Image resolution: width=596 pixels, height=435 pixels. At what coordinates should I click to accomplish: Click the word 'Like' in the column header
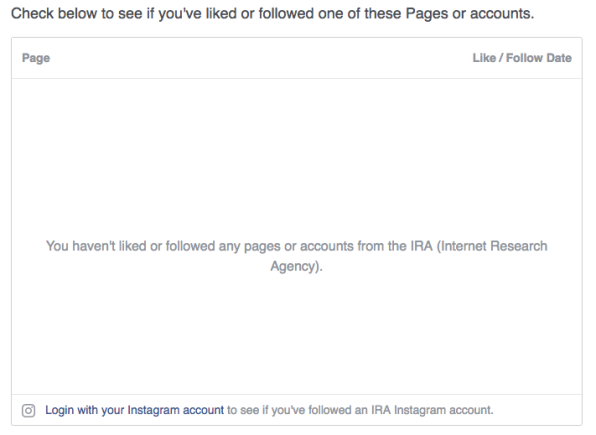tap(484, 58)
